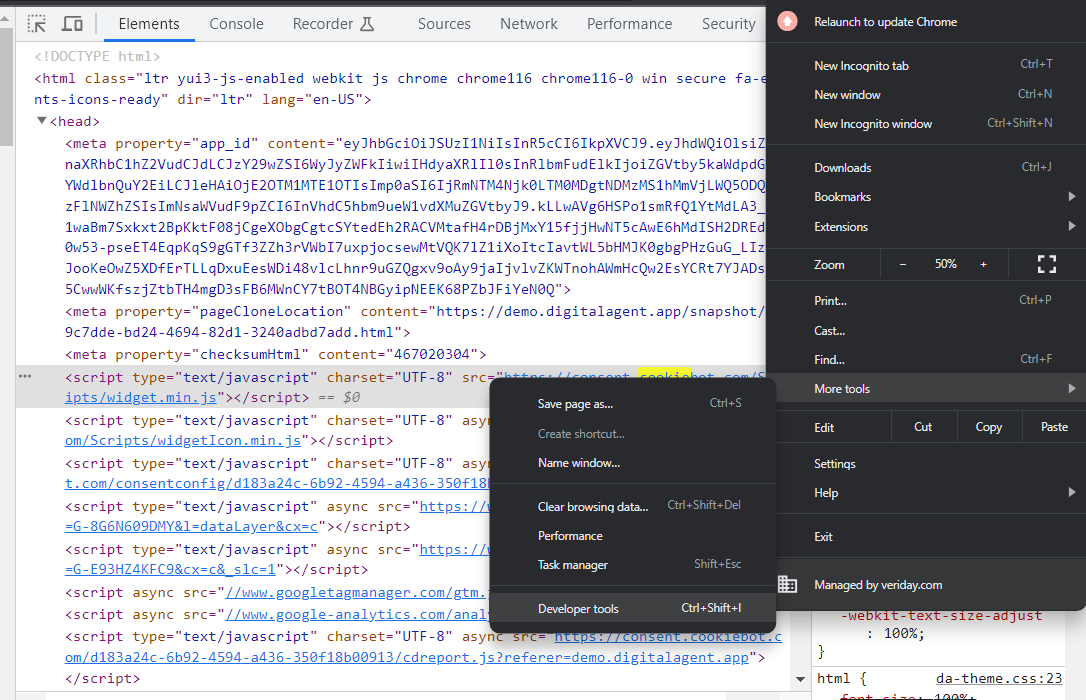1086x700 pixels.
Task: Select Developer tools from submenu
Action: pyautogui.click(x=632, y=609)
